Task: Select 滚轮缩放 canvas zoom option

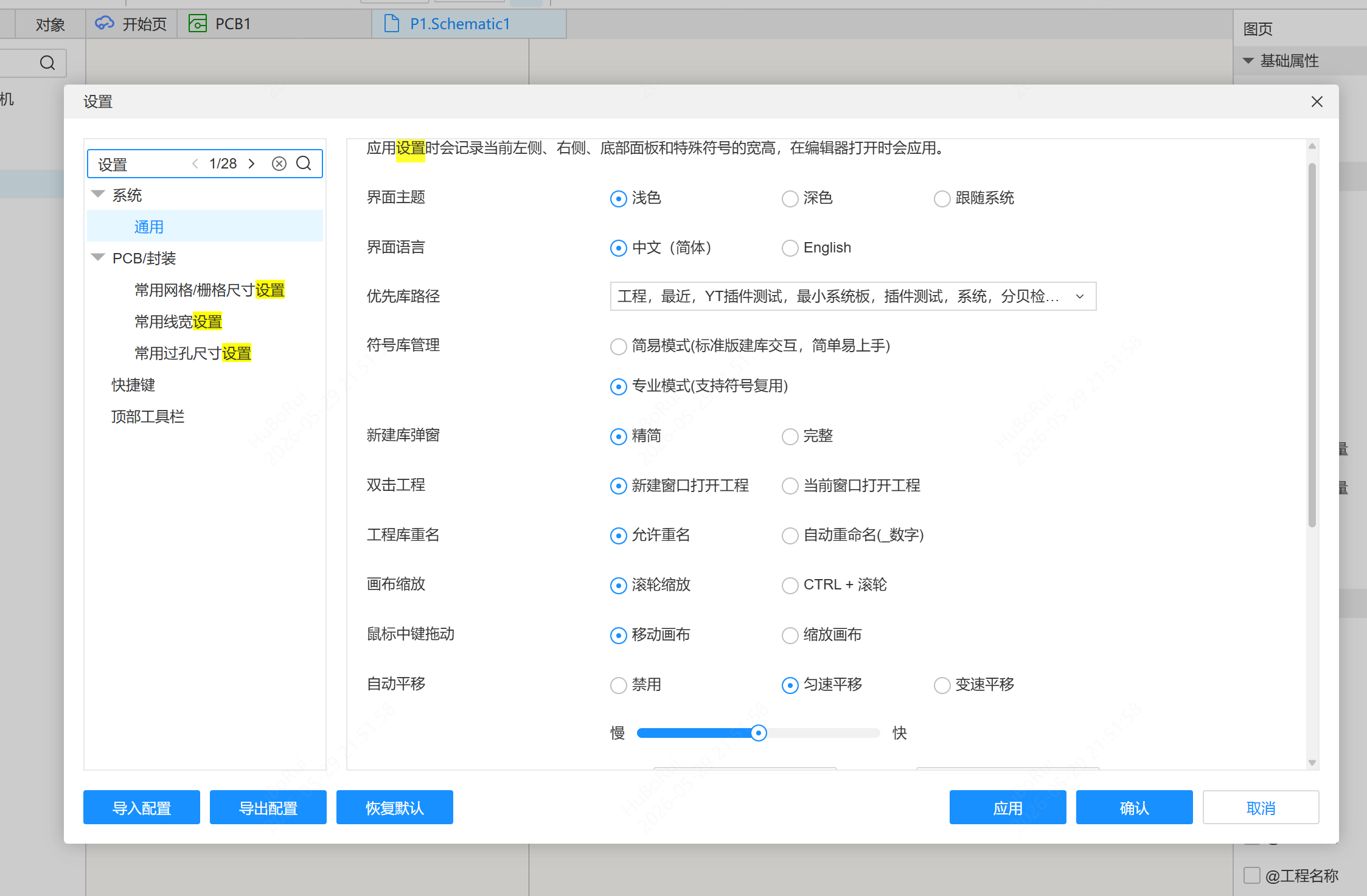Action: (x=618, y=586)
